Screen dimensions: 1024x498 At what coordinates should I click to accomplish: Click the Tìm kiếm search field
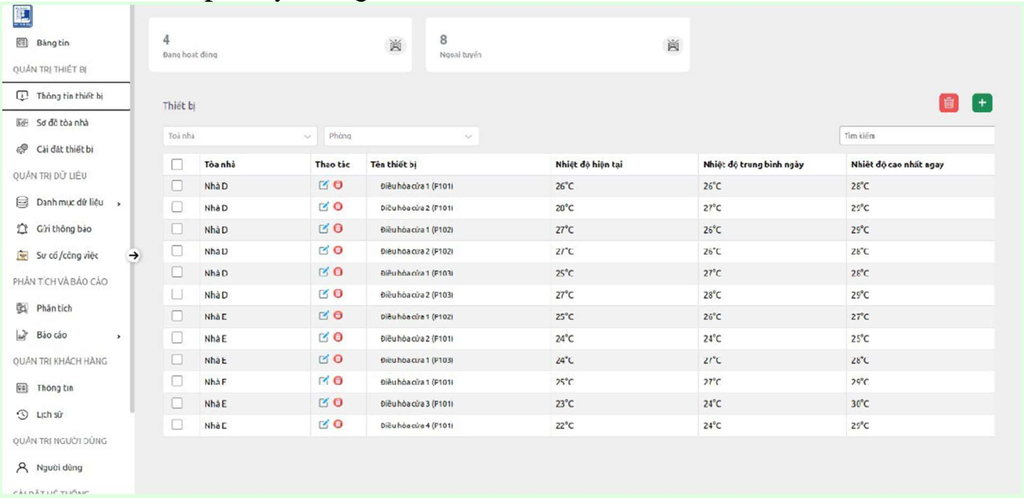tap(917, 136)
